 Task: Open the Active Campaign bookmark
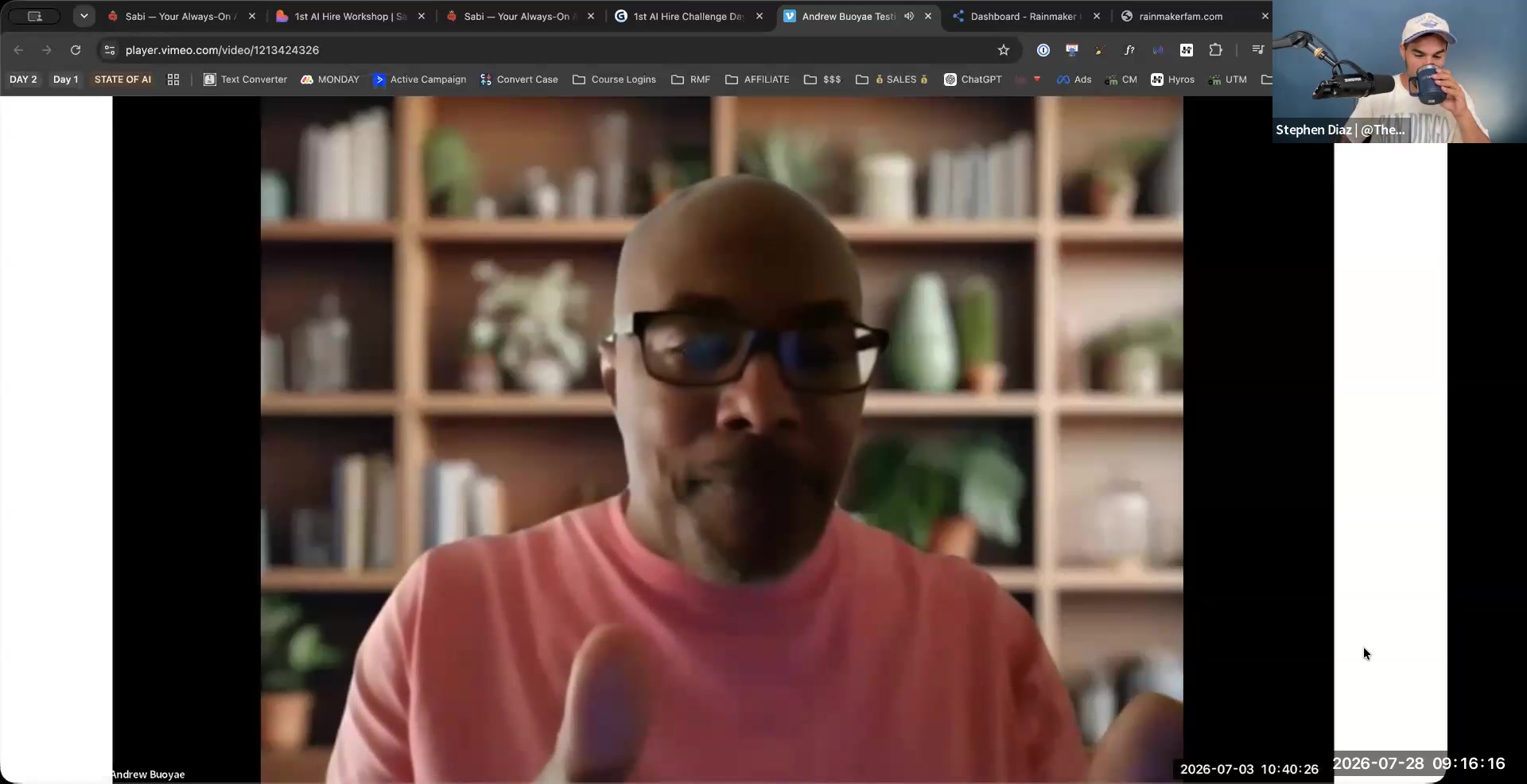420,80
